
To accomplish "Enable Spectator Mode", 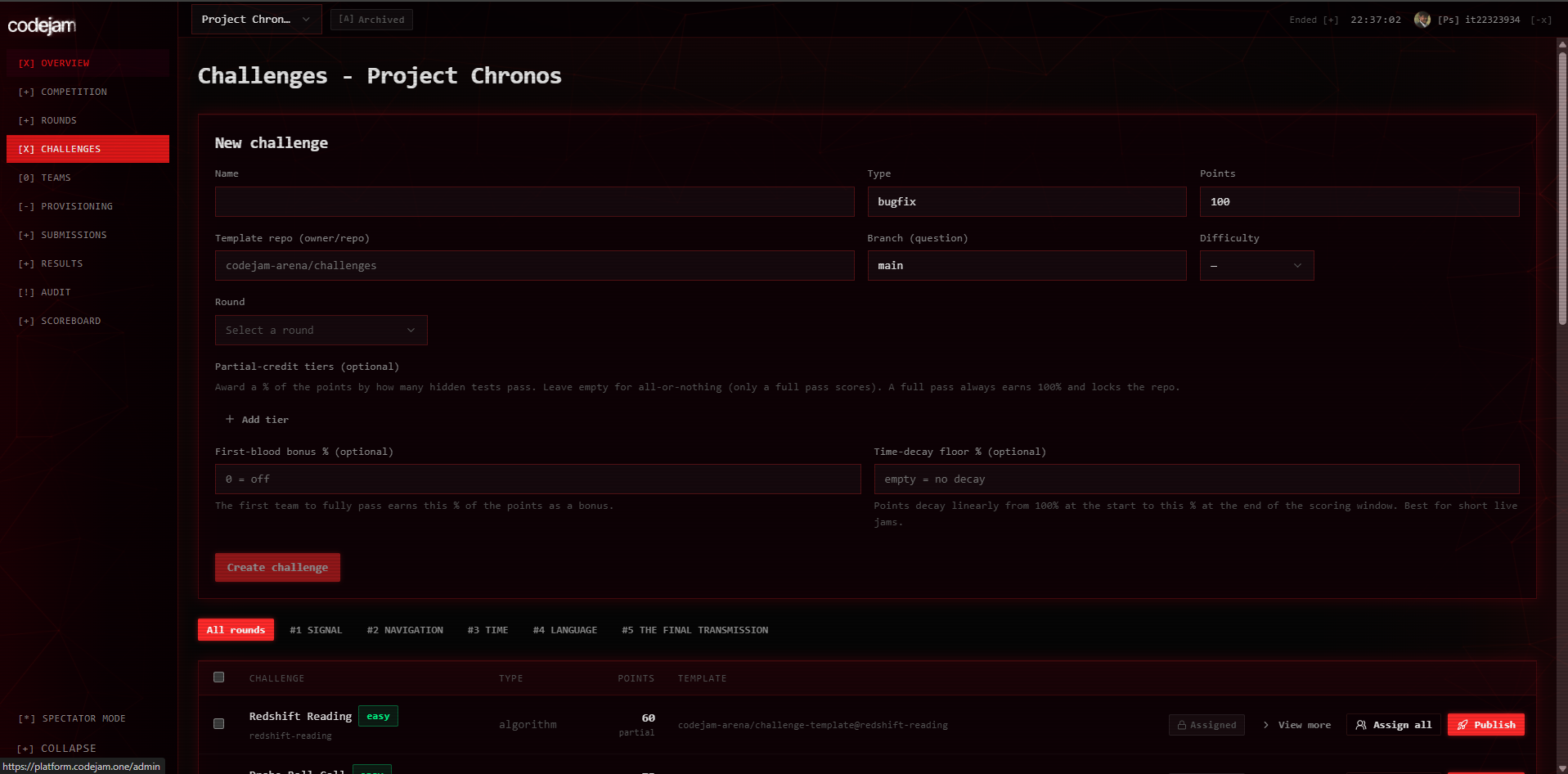I will click(x=72, y=718).
